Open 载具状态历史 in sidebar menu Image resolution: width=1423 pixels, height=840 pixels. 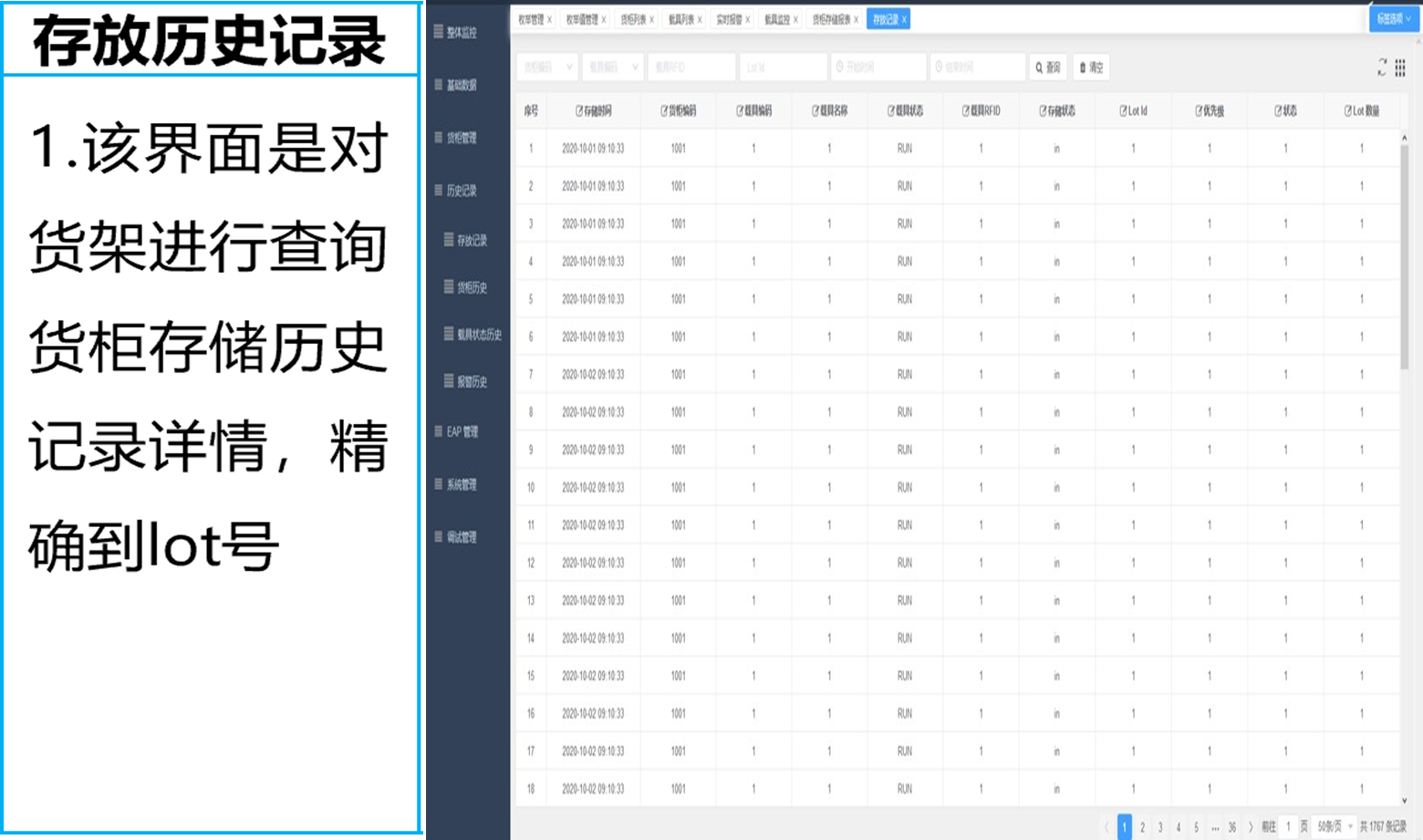tap(478, 335)
